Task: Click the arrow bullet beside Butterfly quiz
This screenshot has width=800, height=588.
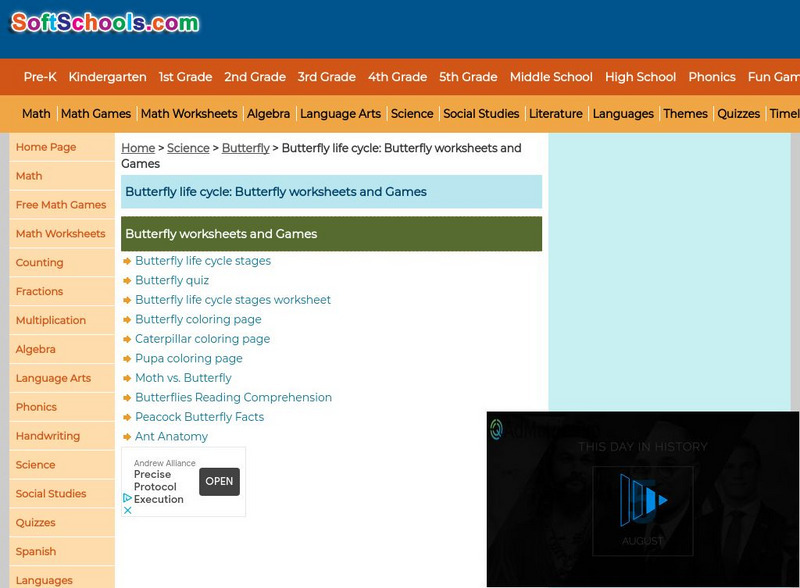Action: click(x=127, y=281)
